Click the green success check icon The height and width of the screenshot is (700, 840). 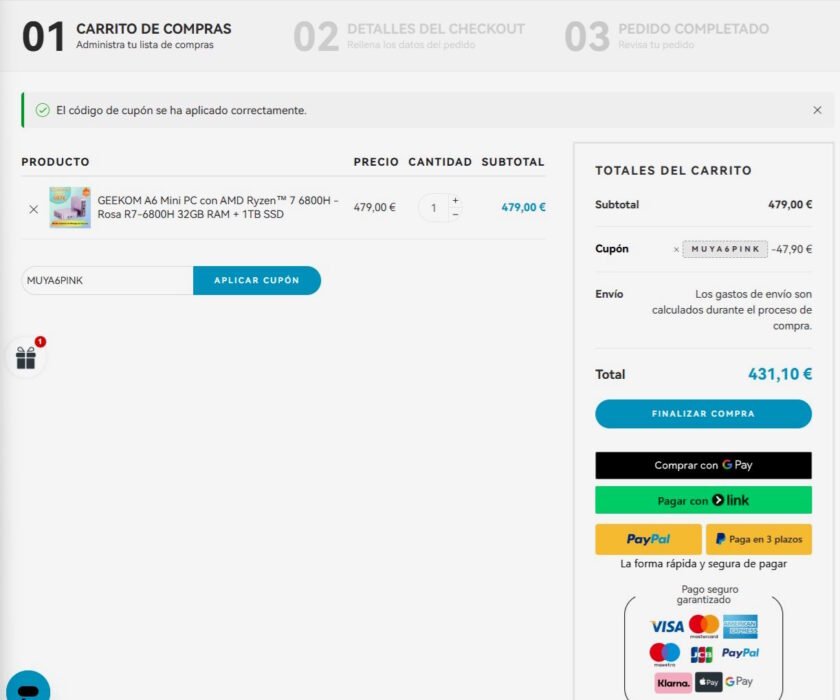click(42, 110)
